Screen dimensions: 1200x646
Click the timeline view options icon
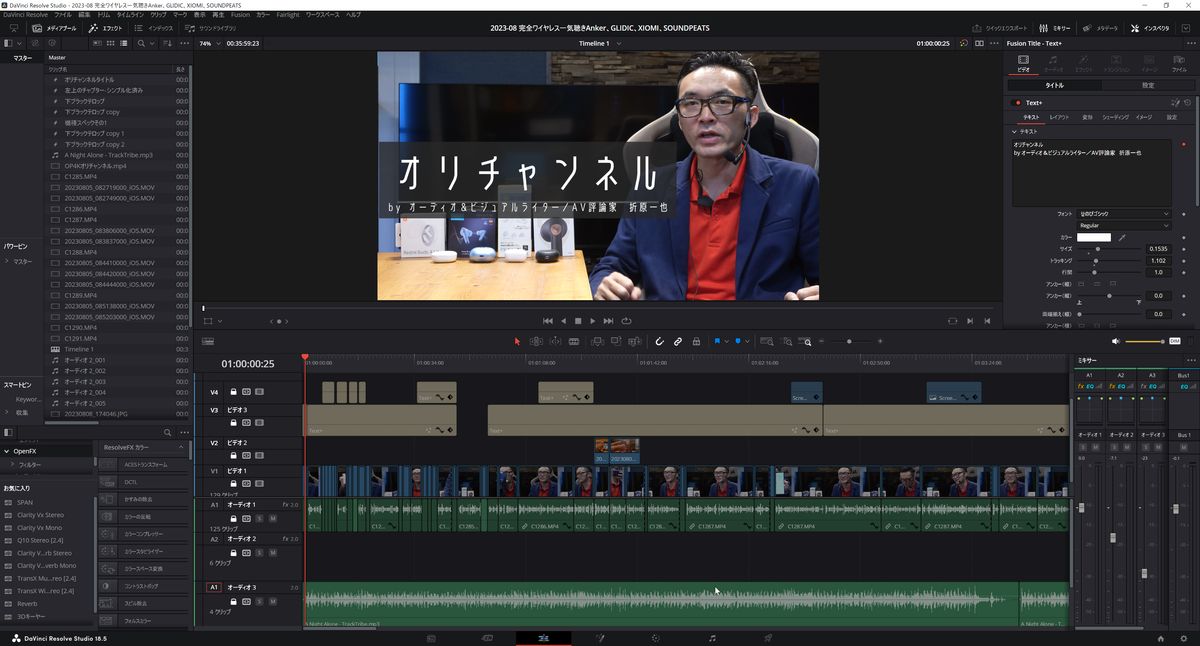tap(207, 342)
